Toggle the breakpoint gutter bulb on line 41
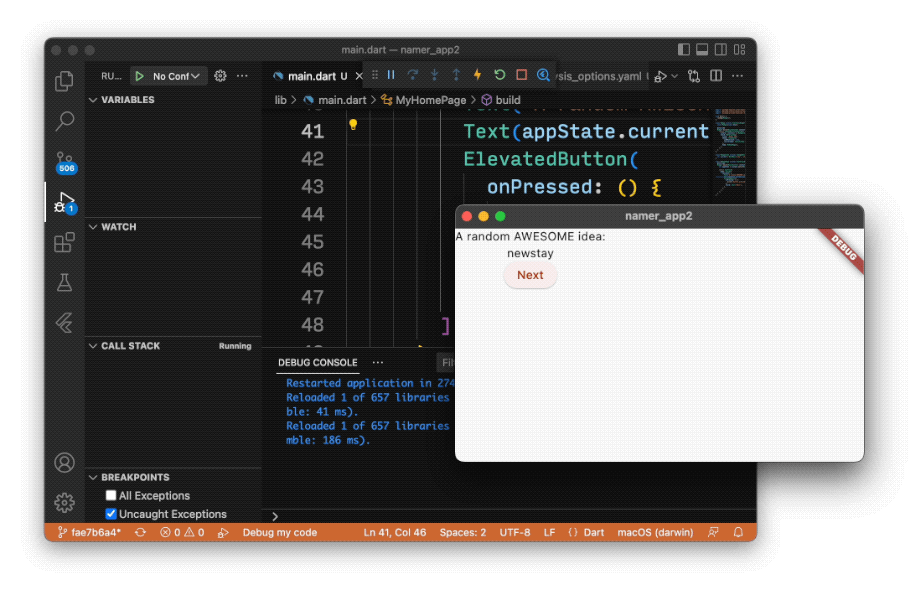The height and width of the screenshot is (600, 910). 355,122
